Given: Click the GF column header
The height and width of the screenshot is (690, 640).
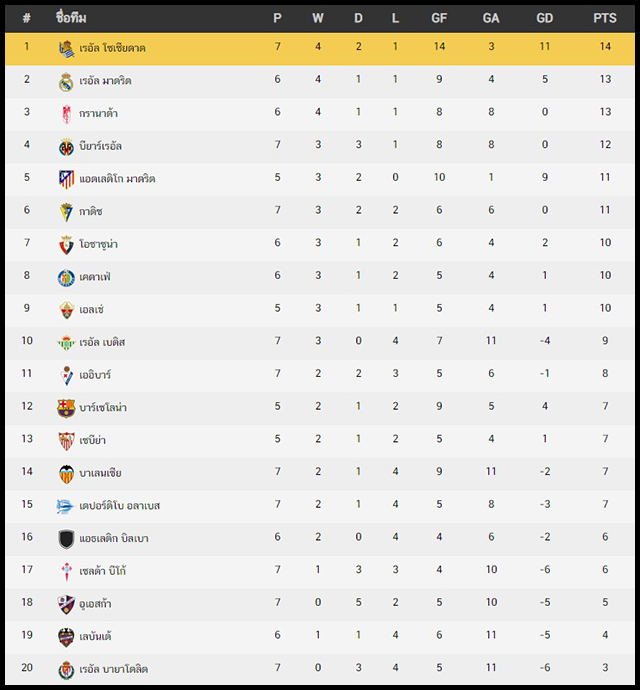Looking at the screenshot, I should tap(439, 18).
